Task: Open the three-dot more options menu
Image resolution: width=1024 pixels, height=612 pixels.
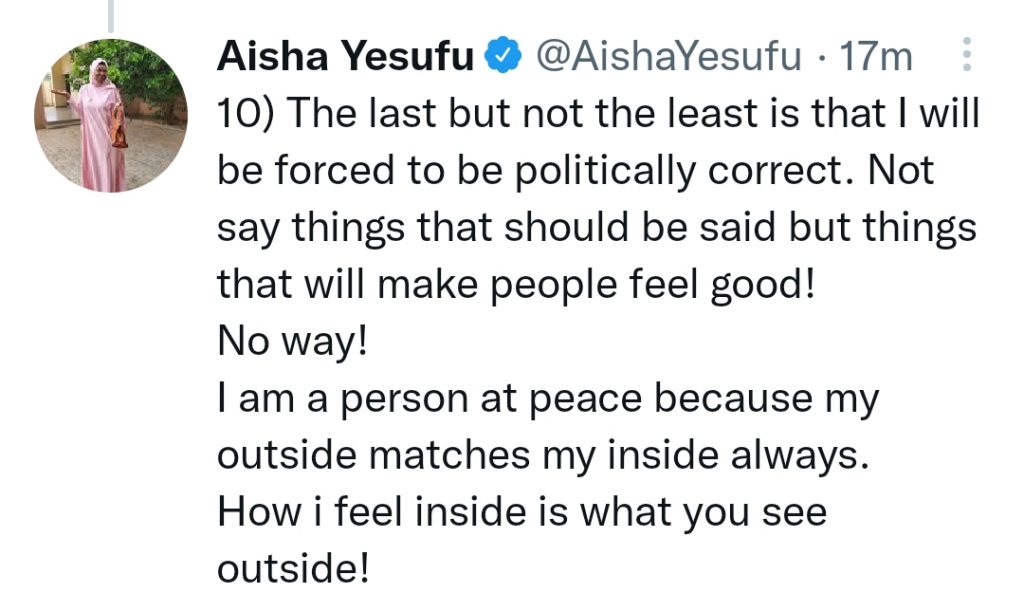Action: (967, 54)
